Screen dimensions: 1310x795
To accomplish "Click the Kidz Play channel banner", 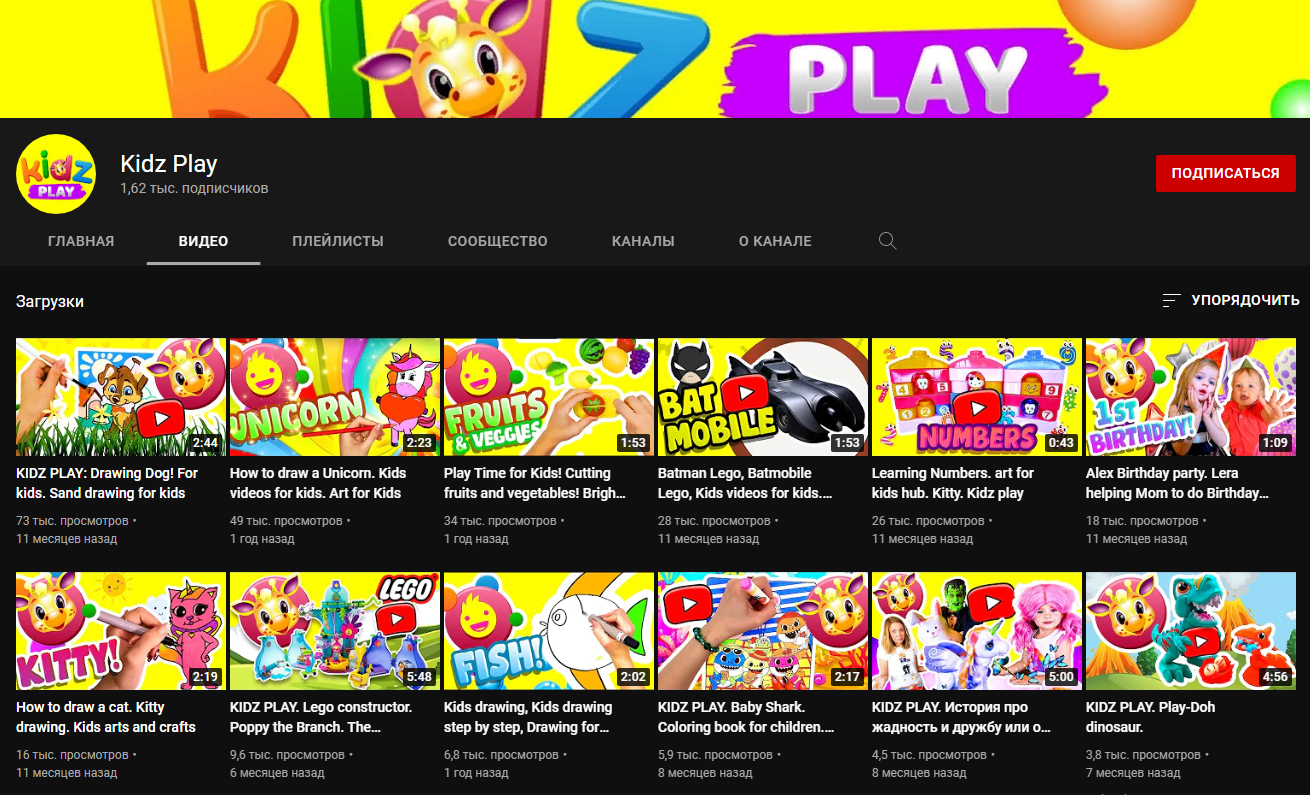I will click(655, 59).
